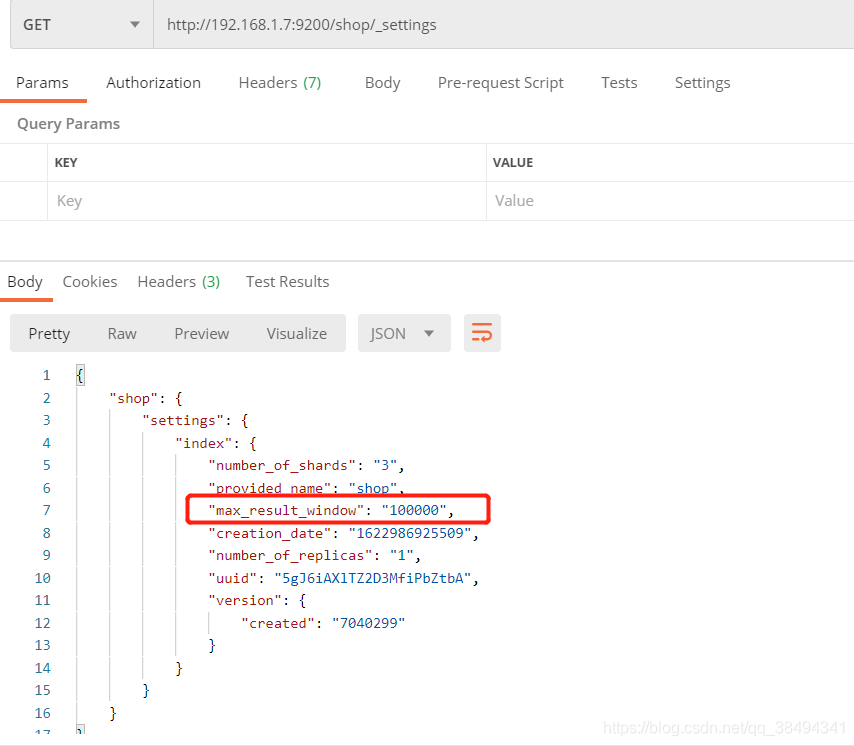Switch response view to Raw
Image resolution: width=854 pixels, height=746 pixels.
click(122, 333)
